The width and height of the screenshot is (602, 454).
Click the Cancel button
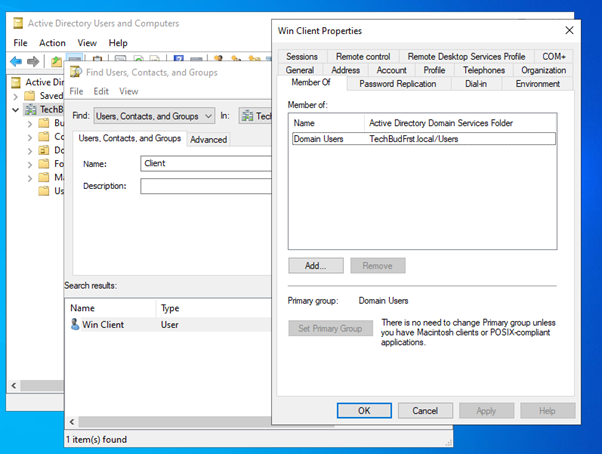[425, 411]
